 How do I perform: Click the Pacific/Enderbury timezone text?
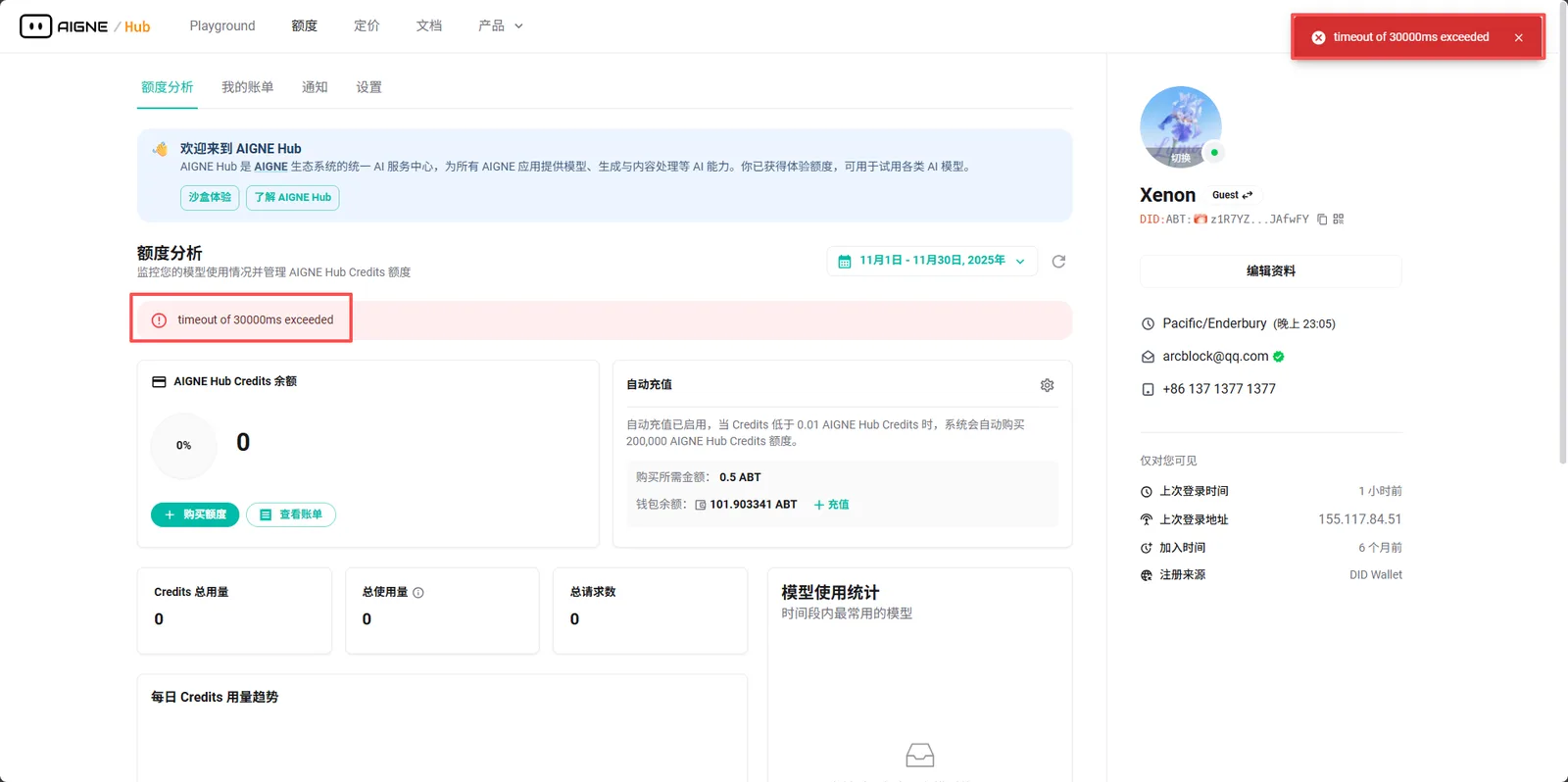tap(1214, 323)
